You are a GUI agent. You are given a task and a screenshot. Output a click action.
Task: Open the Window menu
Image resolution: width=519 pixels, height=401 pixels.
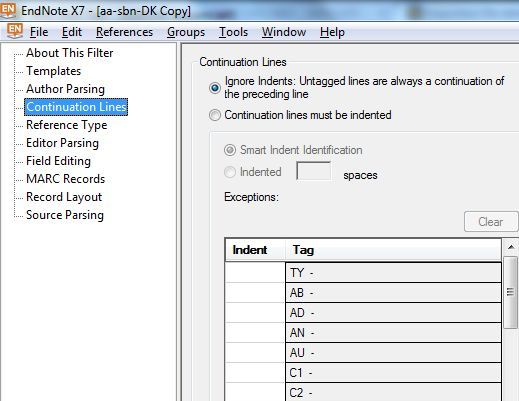click(284, 32)
